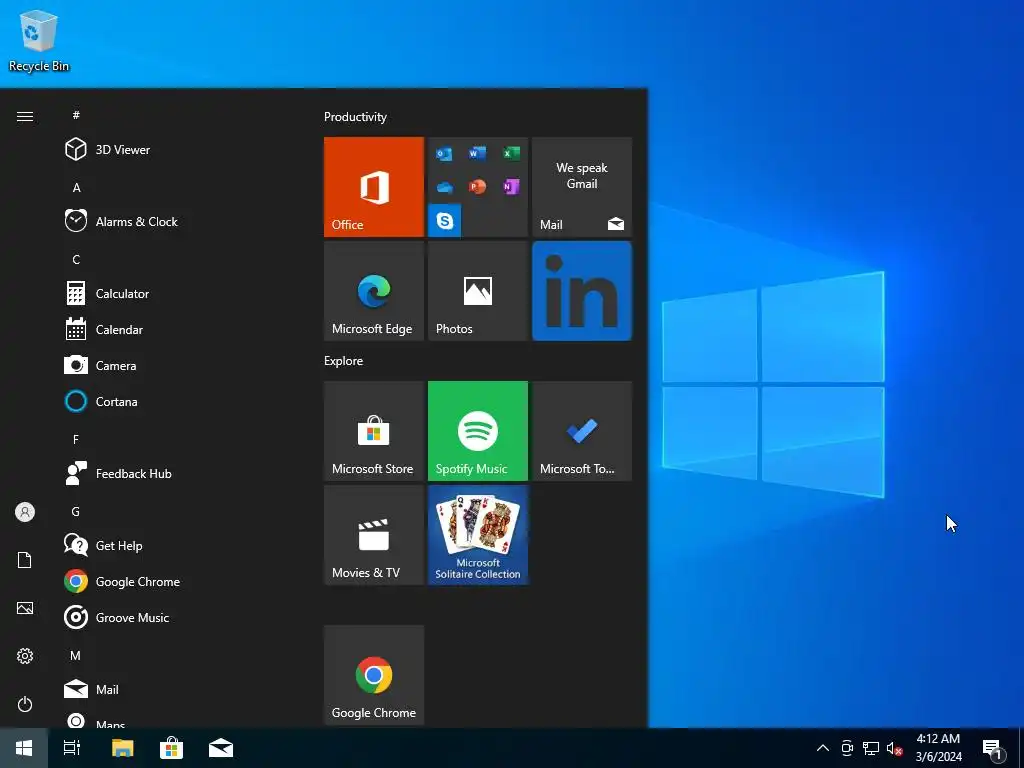Open Microsoft Store from the taskbar
Image resolution: width=1024 pixels, height=768 pixels.
click(171, 748)
